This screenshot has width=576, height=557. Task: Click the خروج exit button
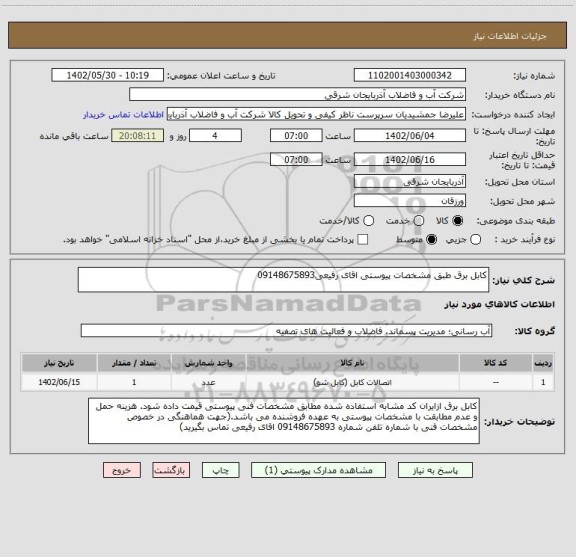[x=122, y=470]
